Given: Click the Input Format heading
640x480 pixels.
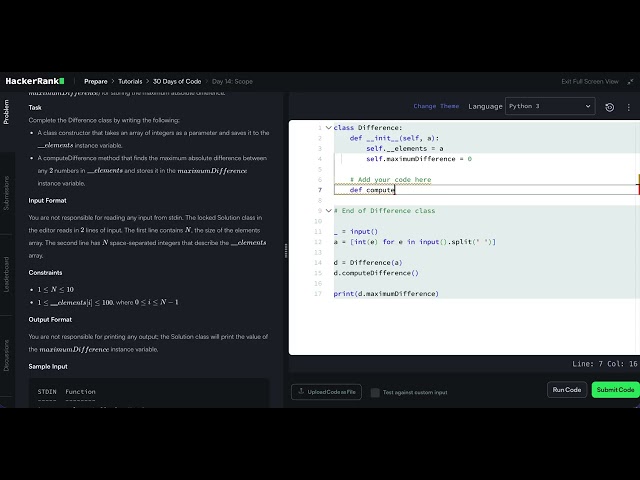Looking at the screenshot, I should [47, 200].
